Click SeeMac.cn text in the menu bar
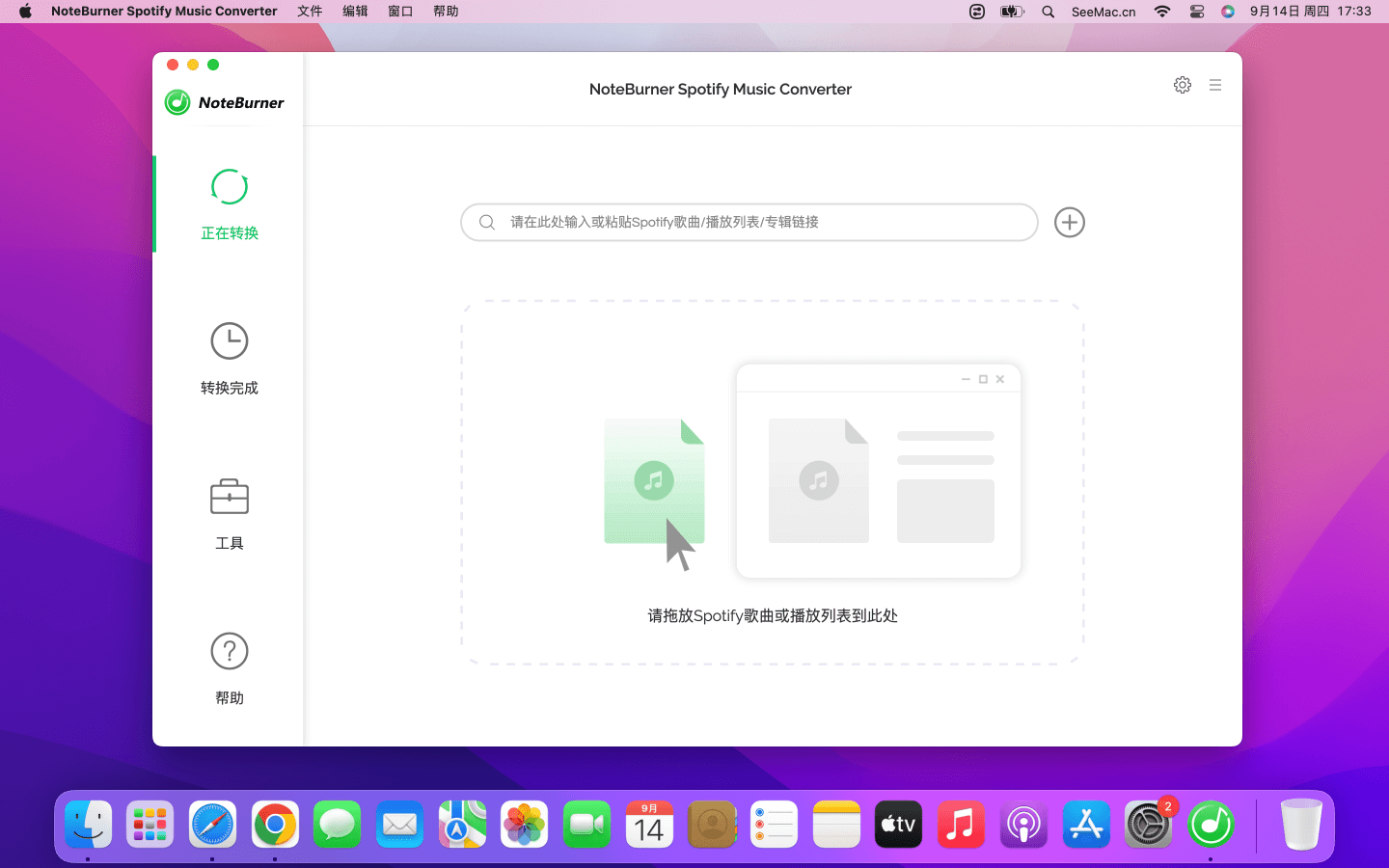The height and width of the screenshot is (868, 1389). point(1103,12)
